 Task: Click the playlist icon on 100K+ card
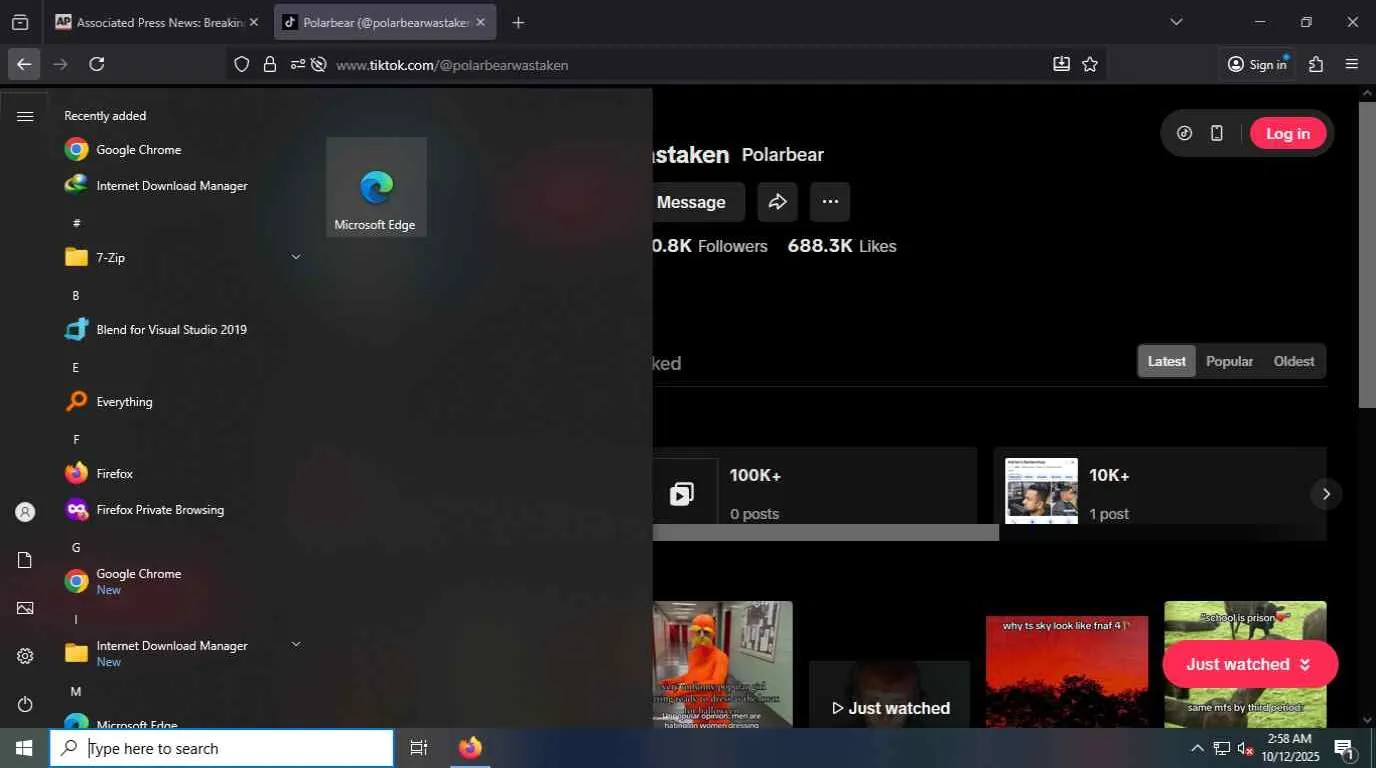point(682,493)
